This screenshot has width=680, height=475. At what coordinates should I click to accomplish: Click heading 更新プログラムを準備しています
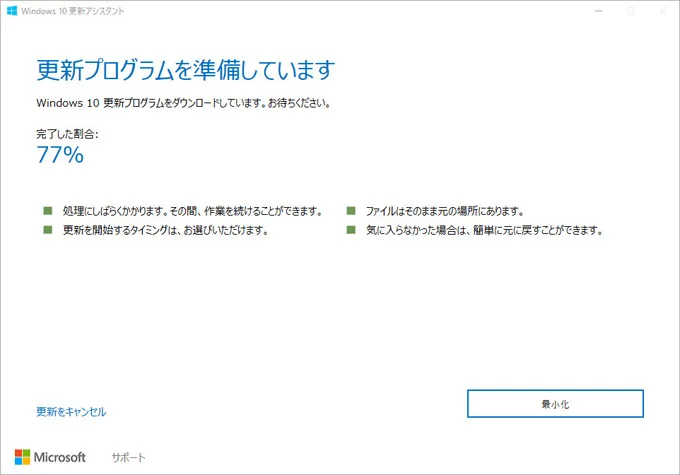point(185,70)
